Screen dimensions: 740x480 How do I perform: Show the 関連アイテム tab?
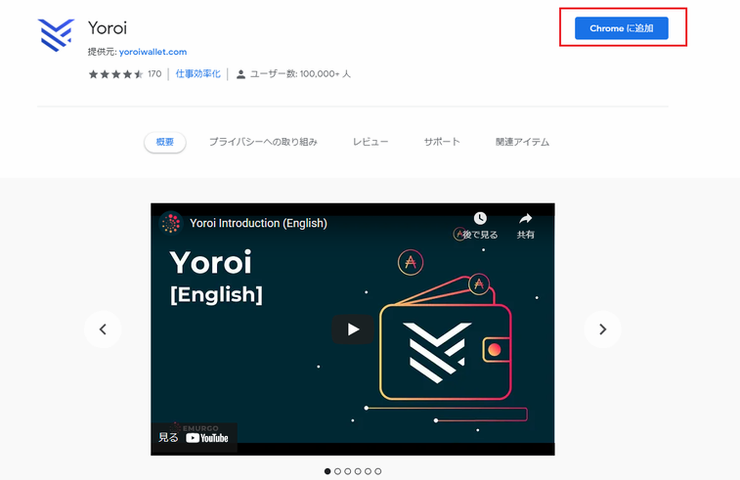point(522,142)
